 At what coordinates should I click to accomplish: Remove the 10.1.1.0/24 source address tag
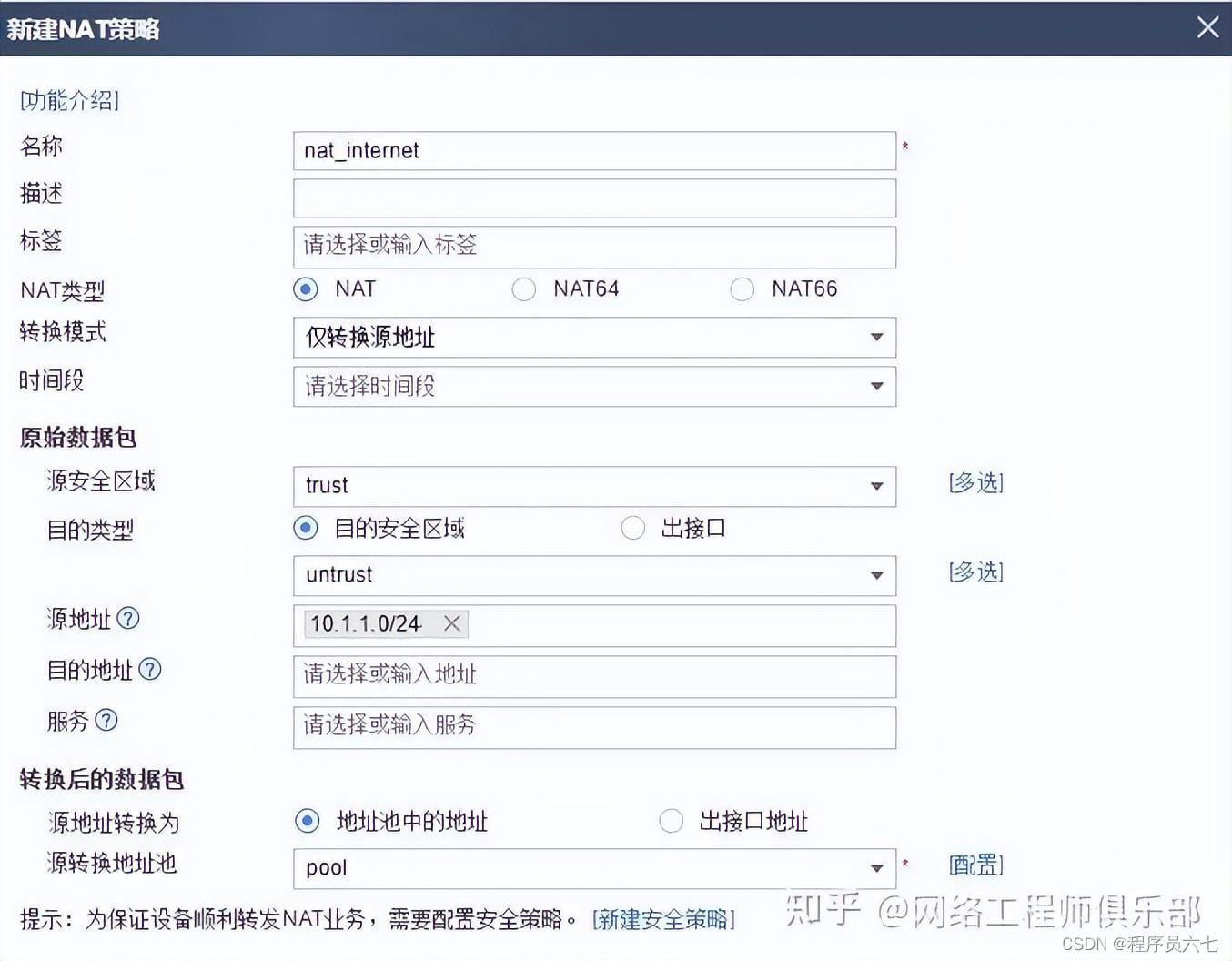[452, 623]
